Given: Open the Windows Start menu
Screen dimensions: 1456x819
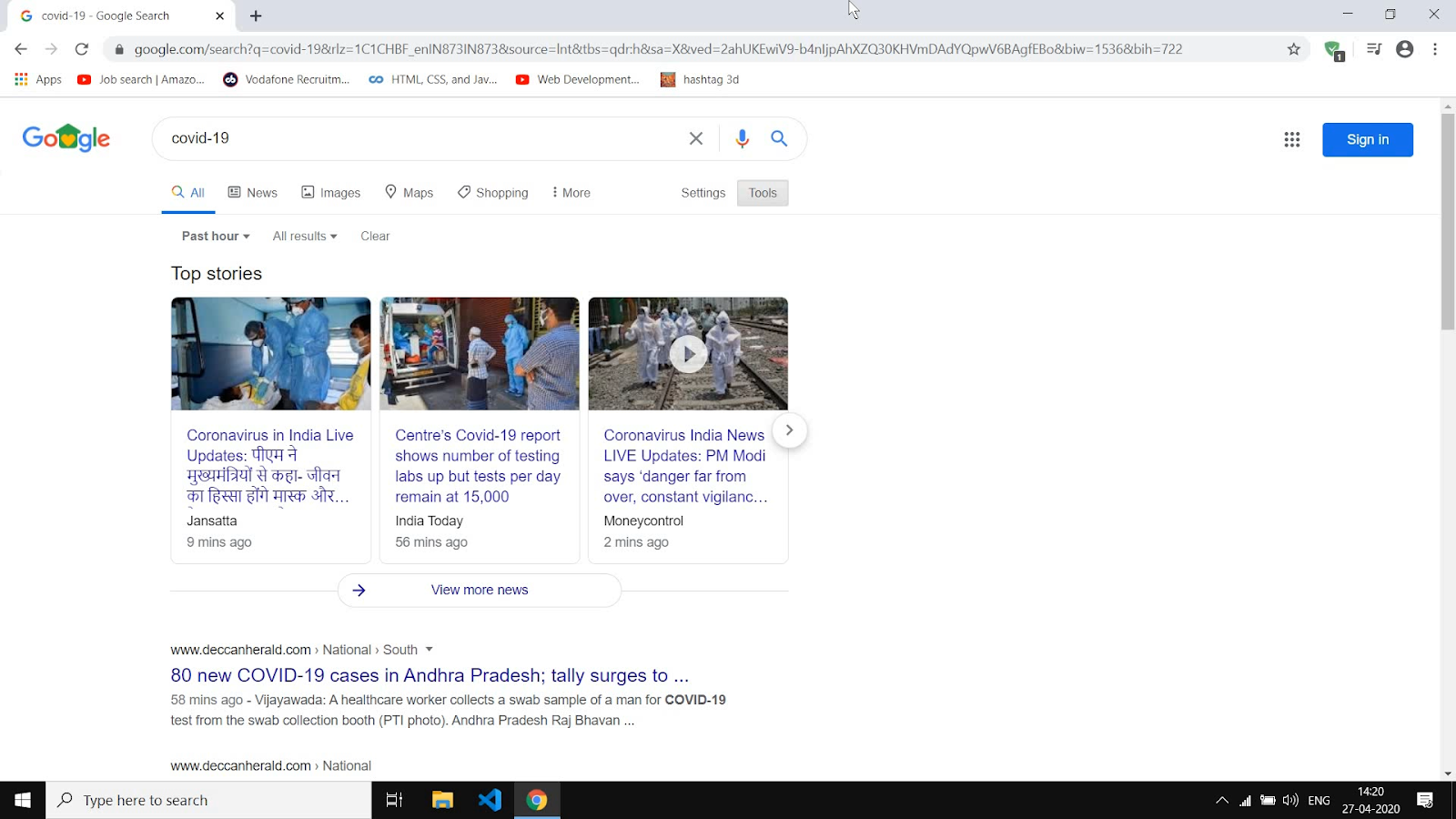Looking at the screenshot, I should pyautogui.click(x=23, y=800).
